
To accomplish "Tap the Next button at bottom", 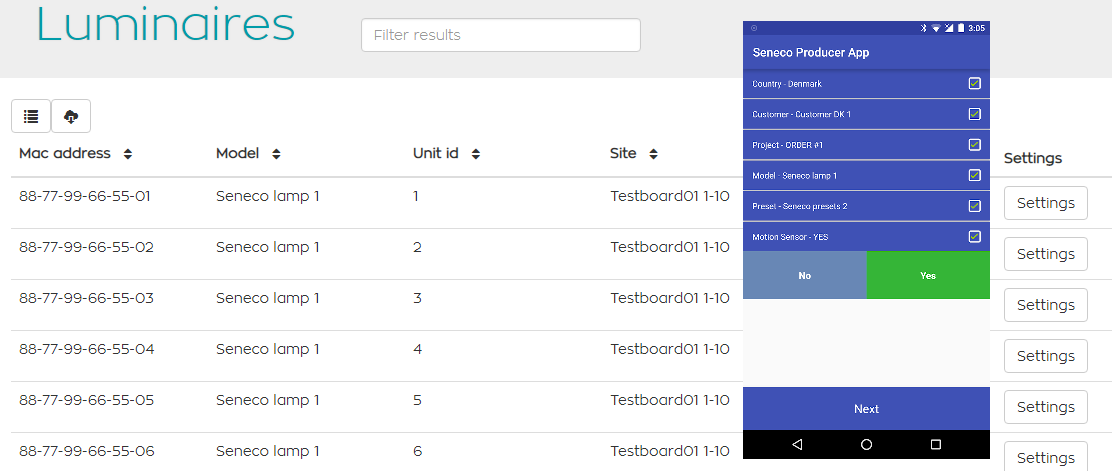I will [x=866, y=409].
